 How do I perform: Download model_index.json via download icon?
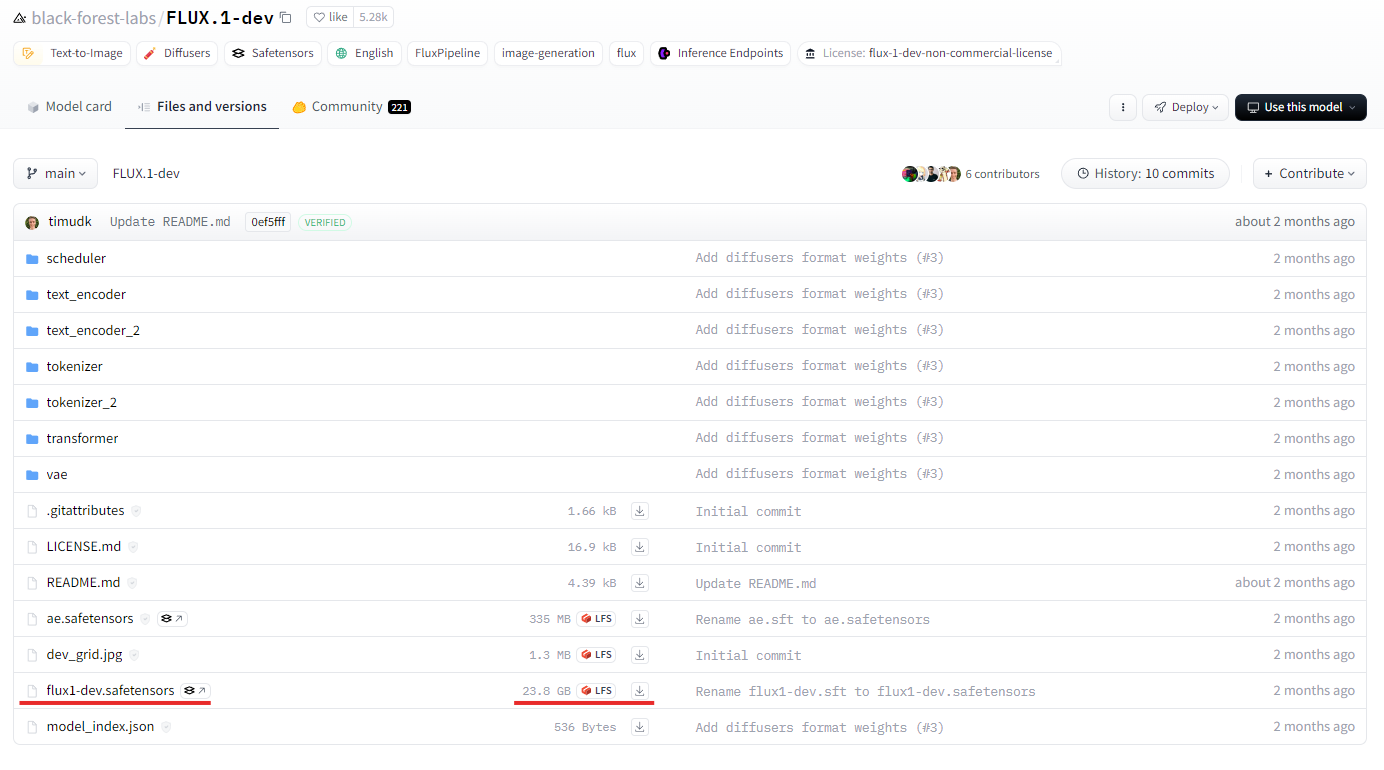(640, 727)
